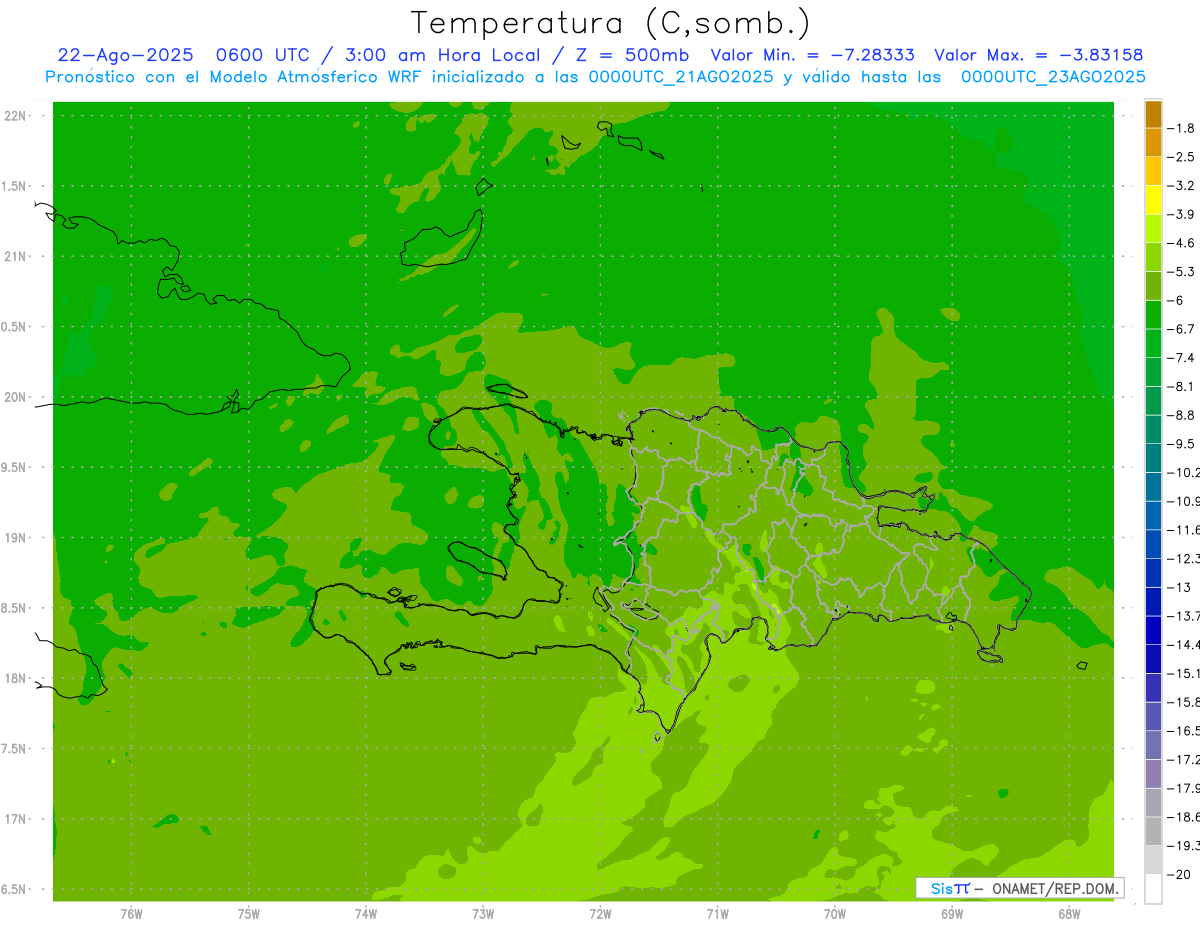This screenshot has height=927, width=1200.
Task: Click the "0000UTC_21AGO2025" initialization text
Action: click(681, 77)
